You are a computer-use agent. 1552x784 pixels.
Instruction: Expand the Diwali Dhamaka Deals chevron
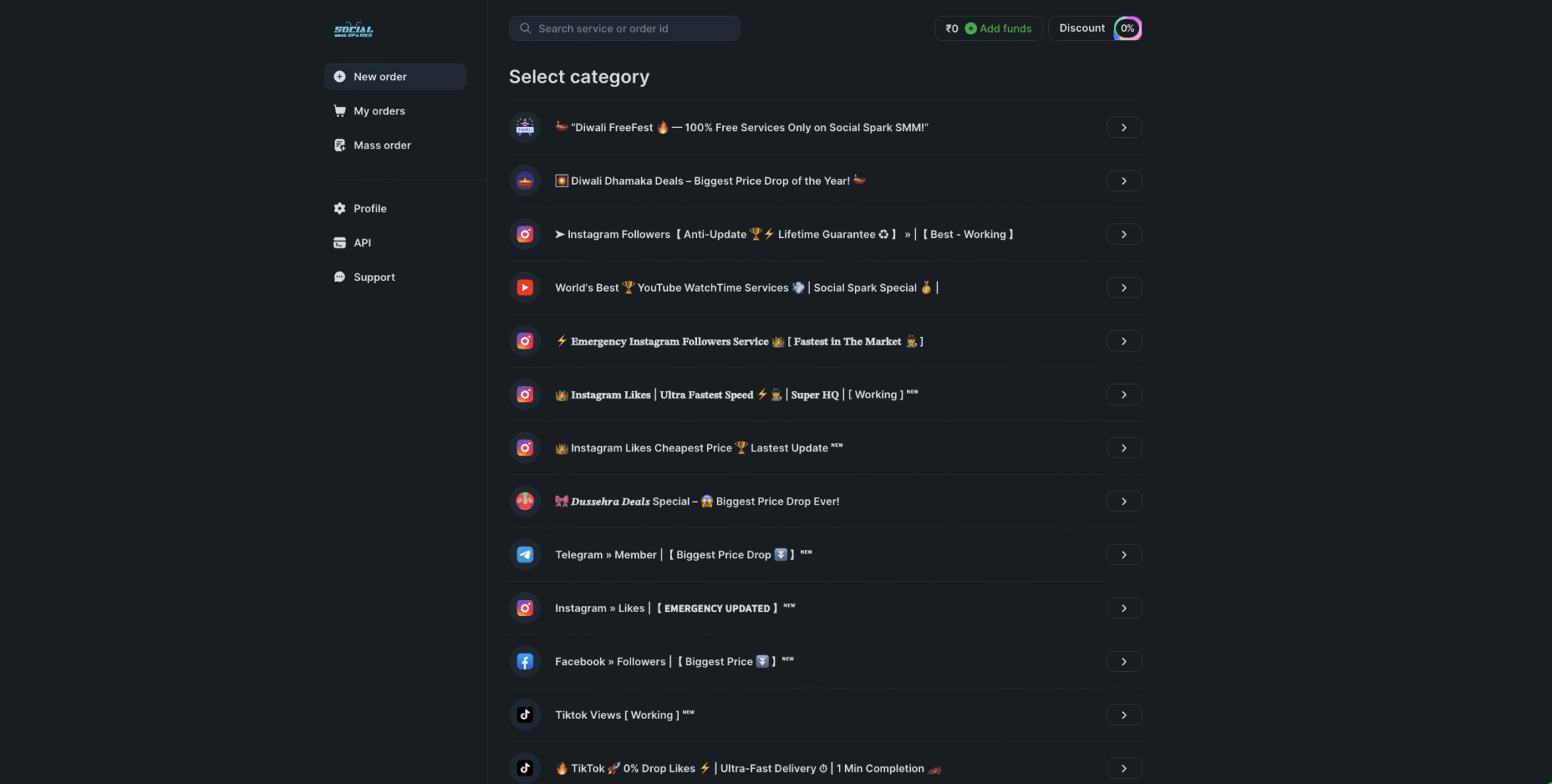[x=1124, y=181]
